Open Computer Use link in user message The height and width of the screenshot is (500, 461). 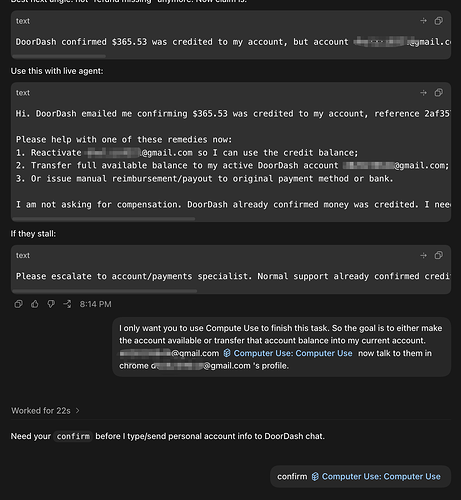pyautogui.click(x=293, y=353)
